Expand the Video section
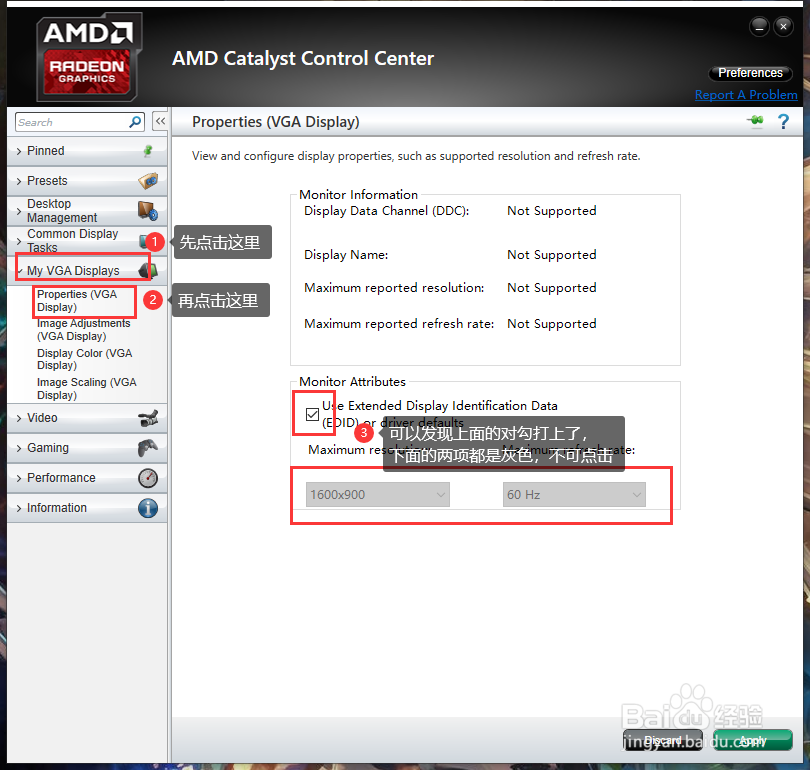 click(x=19, y=418)
